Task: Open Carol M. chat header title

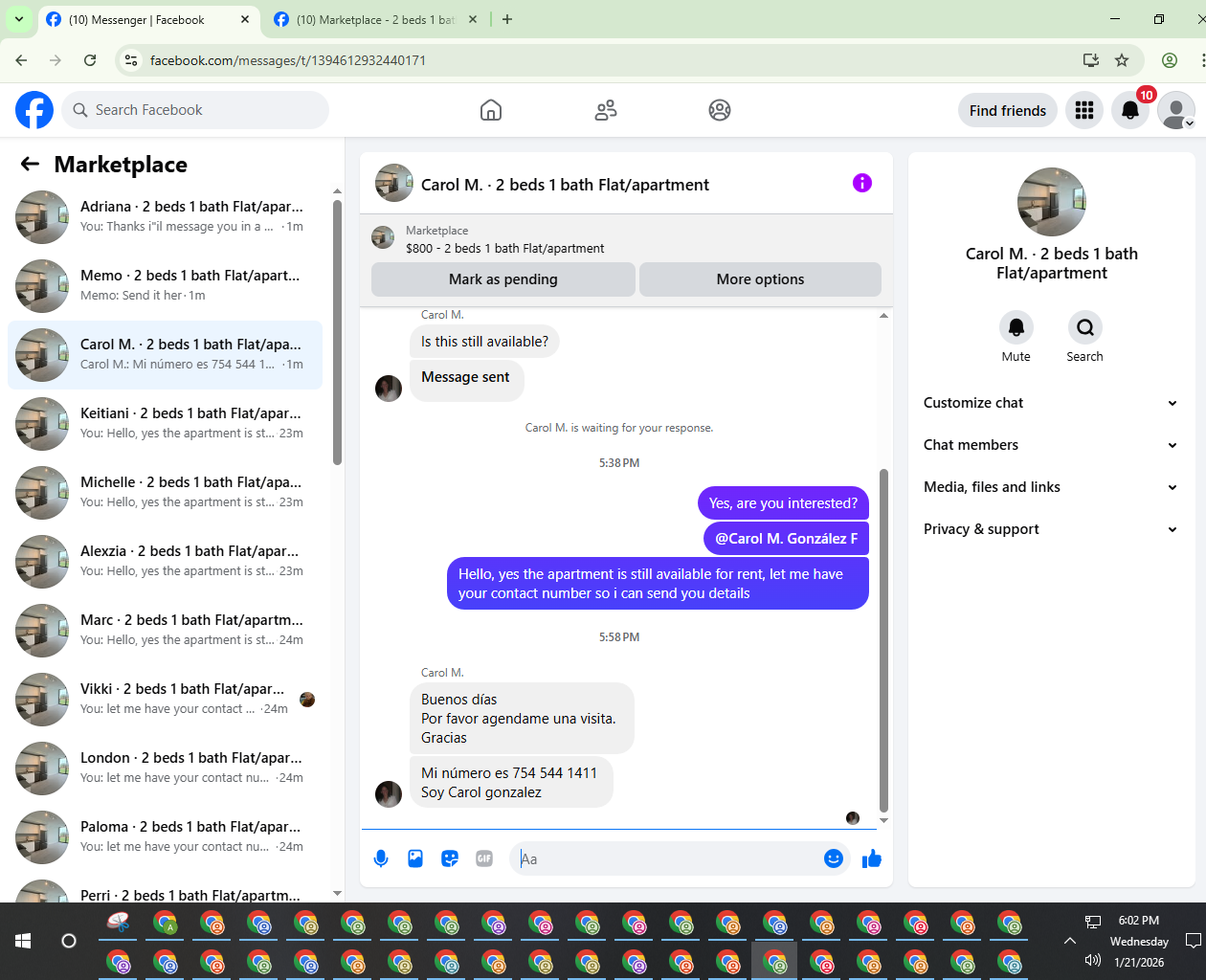Action: (x=565, y=185)
